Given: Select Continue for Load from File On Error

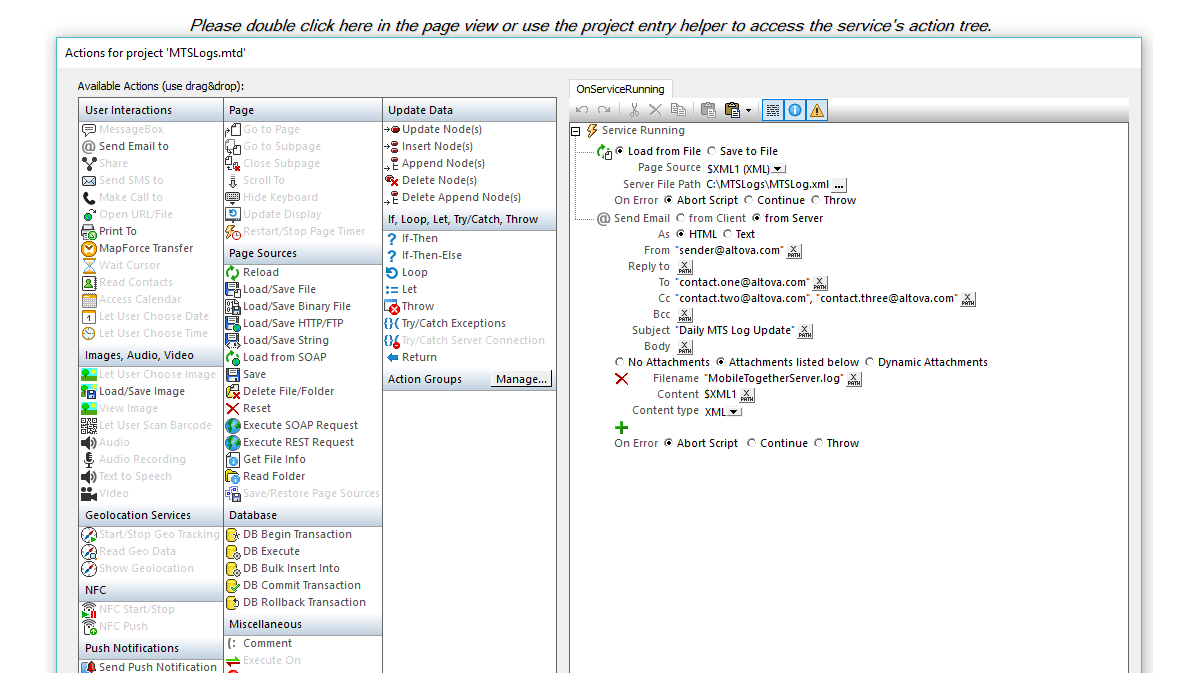Looking at the screenshot, I should (x=749, y=200).
